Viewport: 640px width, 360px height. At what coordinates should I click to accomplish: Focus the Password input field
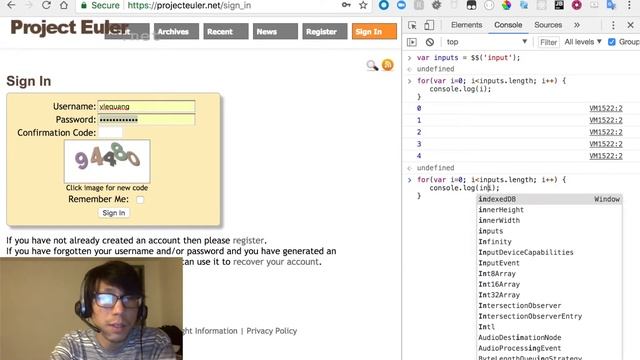[x=146, y=120]
